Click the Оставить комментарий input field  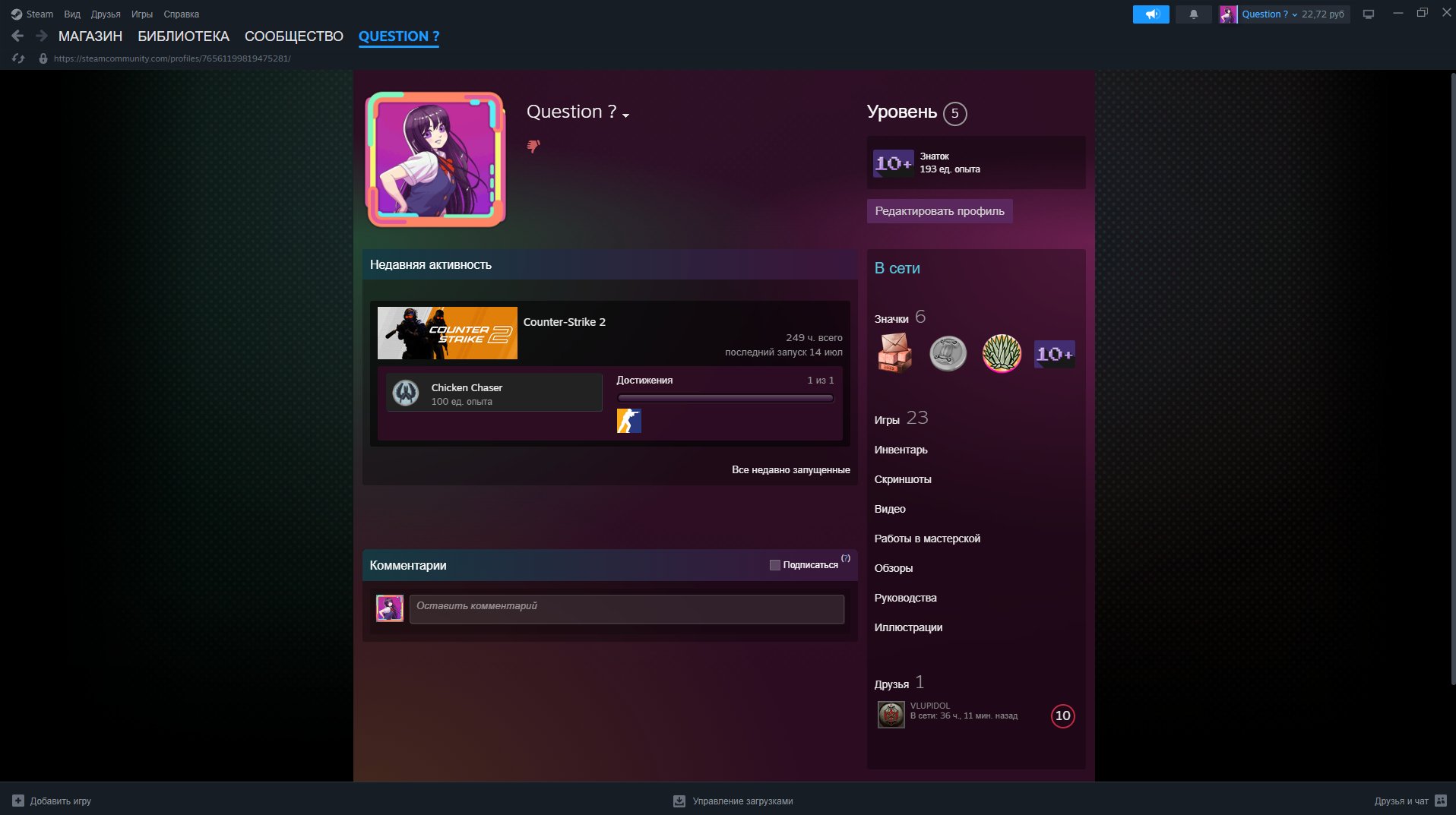(625, 608)
